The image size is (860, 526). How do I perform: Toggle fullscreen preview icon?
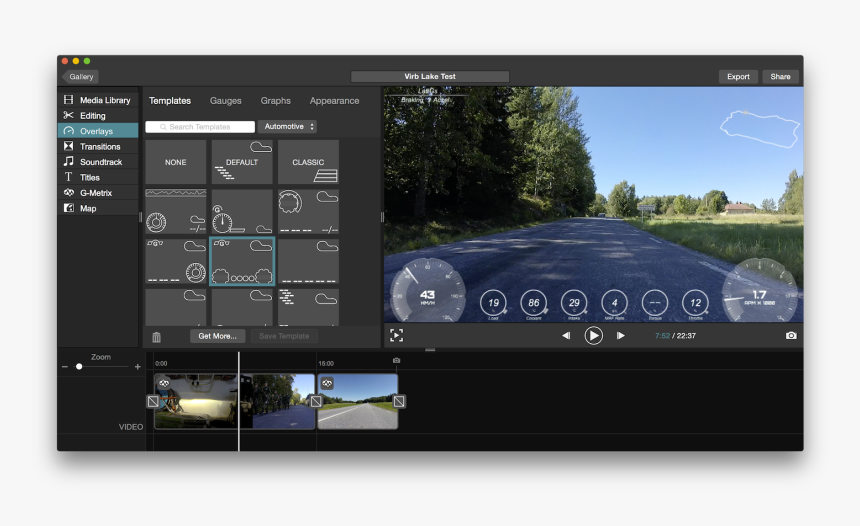tap(397, 336)
